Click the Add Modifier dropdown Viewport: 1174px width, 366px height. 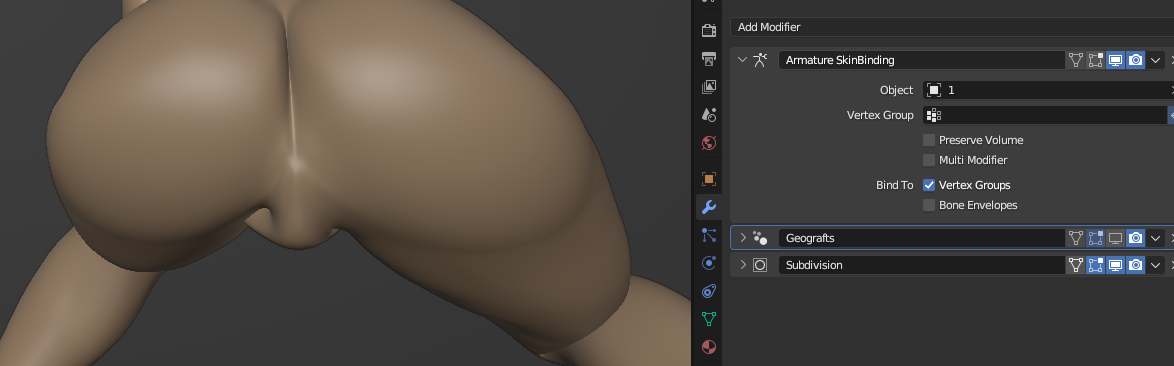coord(952,27)
